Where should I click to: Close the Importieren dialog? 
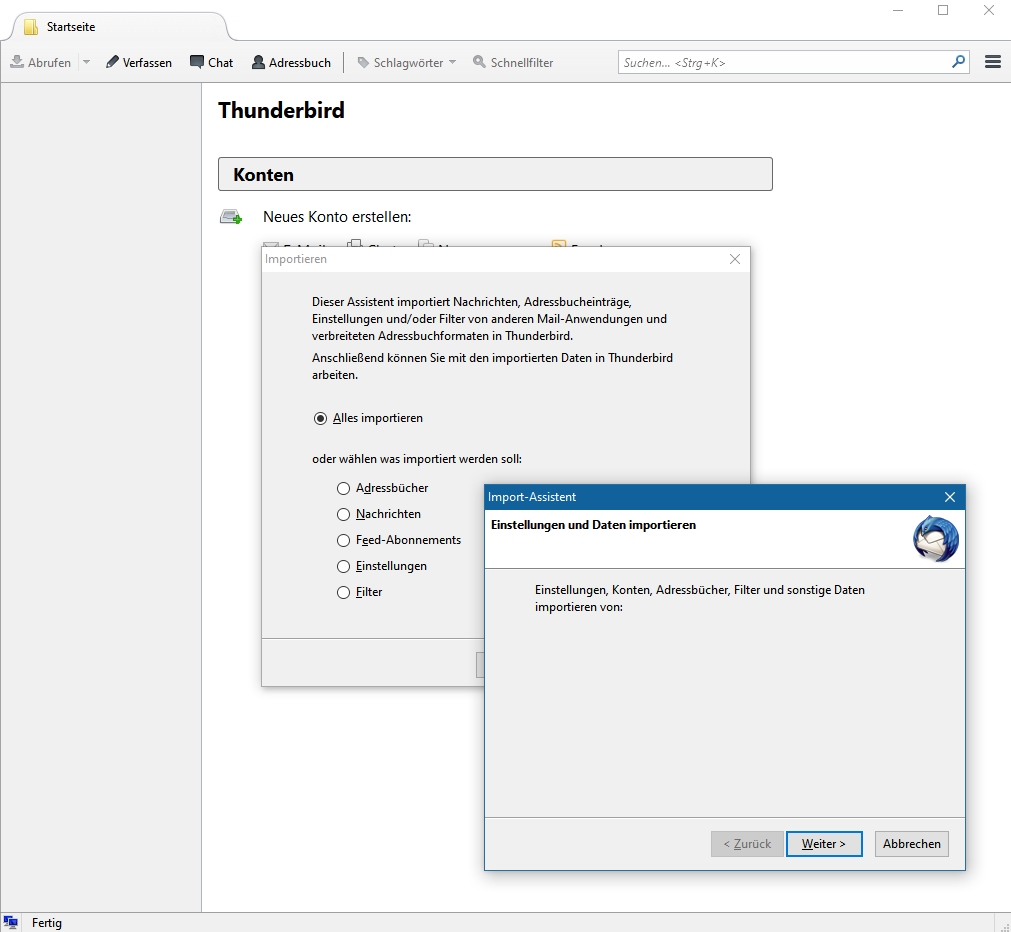(734, 259)
